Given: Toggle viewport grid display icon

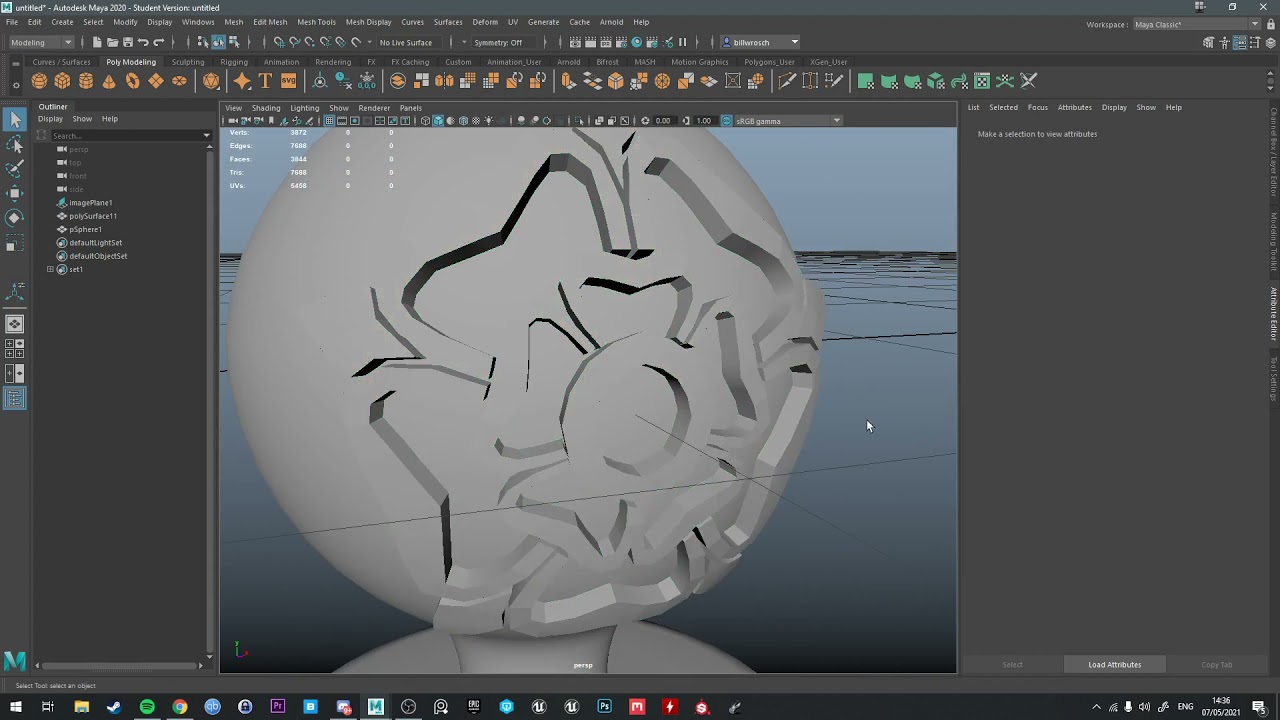Looking at the screenshot, I should click(x=329, y=121).
